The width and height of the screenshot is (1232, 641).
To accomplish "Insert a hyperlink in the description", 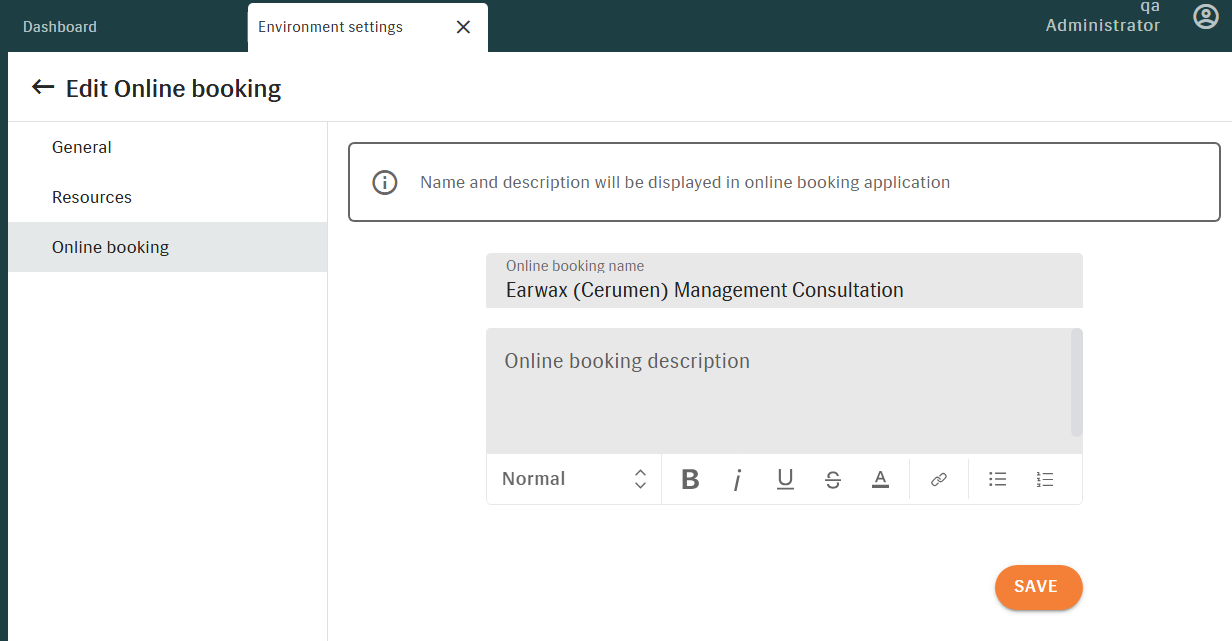I will [x=938, y=480].
